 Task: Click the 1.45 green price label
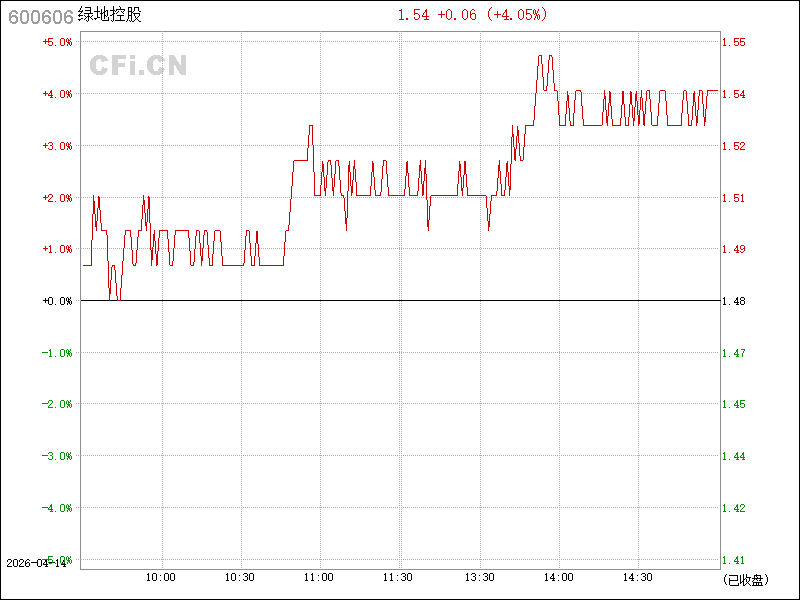click(733, 405)
